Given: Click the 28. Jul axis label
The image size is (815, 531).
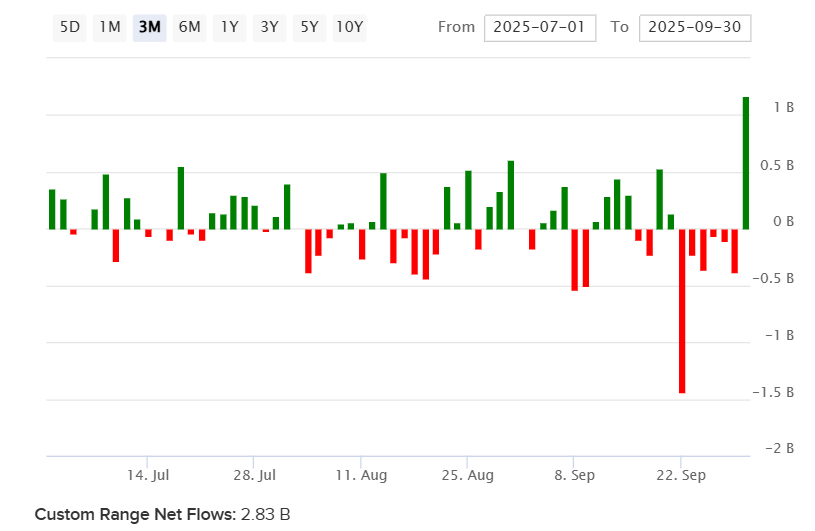Looking at the screenshot, I should tap(253, 475).
